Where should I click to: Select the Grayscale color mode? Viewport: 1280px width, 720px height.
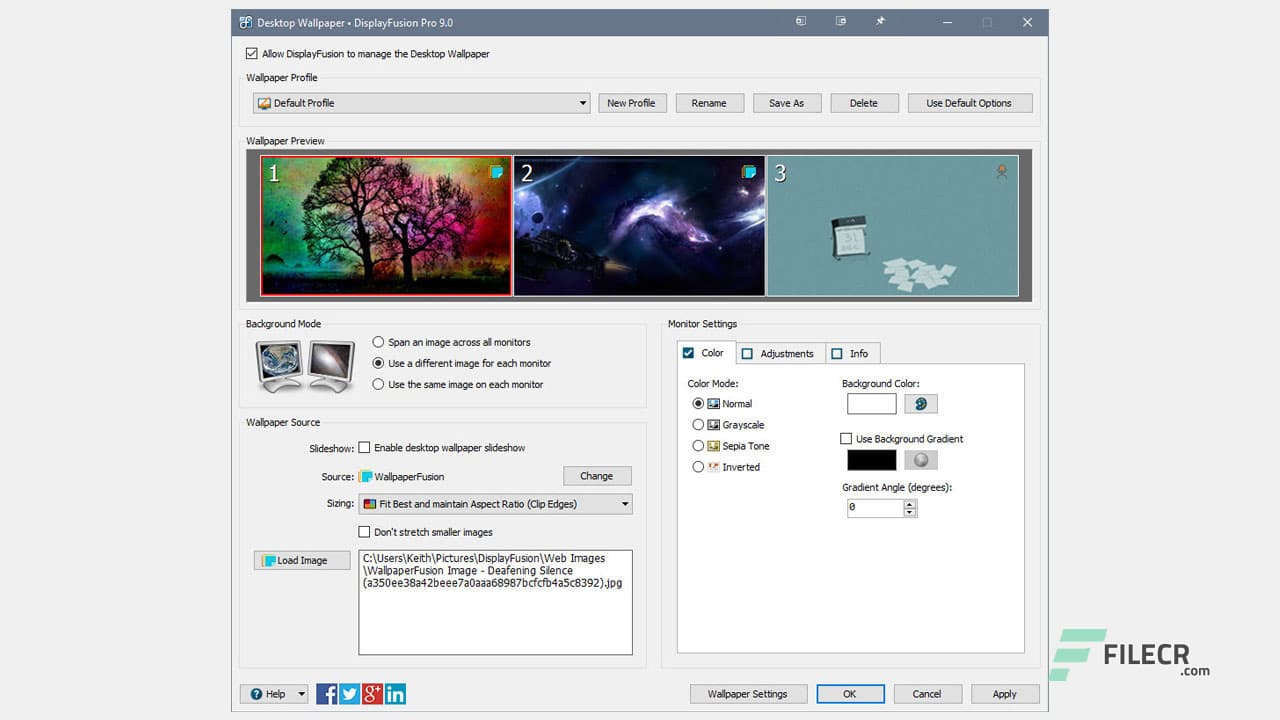(x=698, y=424)
